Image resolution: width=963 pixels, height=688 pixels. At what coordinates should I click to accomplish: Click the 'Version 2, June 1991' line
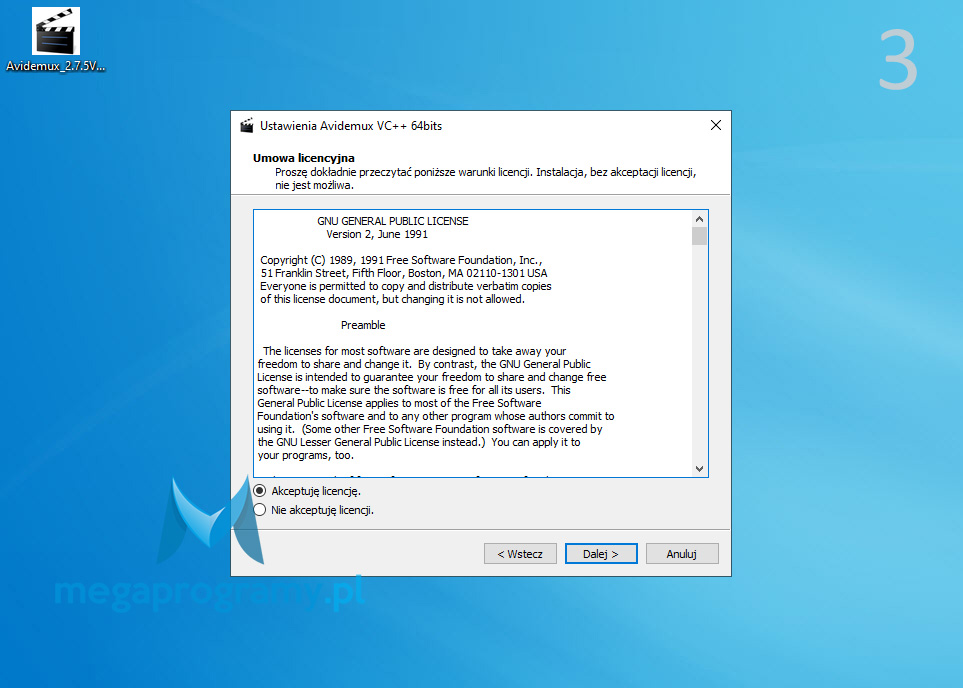pyautogui.click(x=377, y=234)
